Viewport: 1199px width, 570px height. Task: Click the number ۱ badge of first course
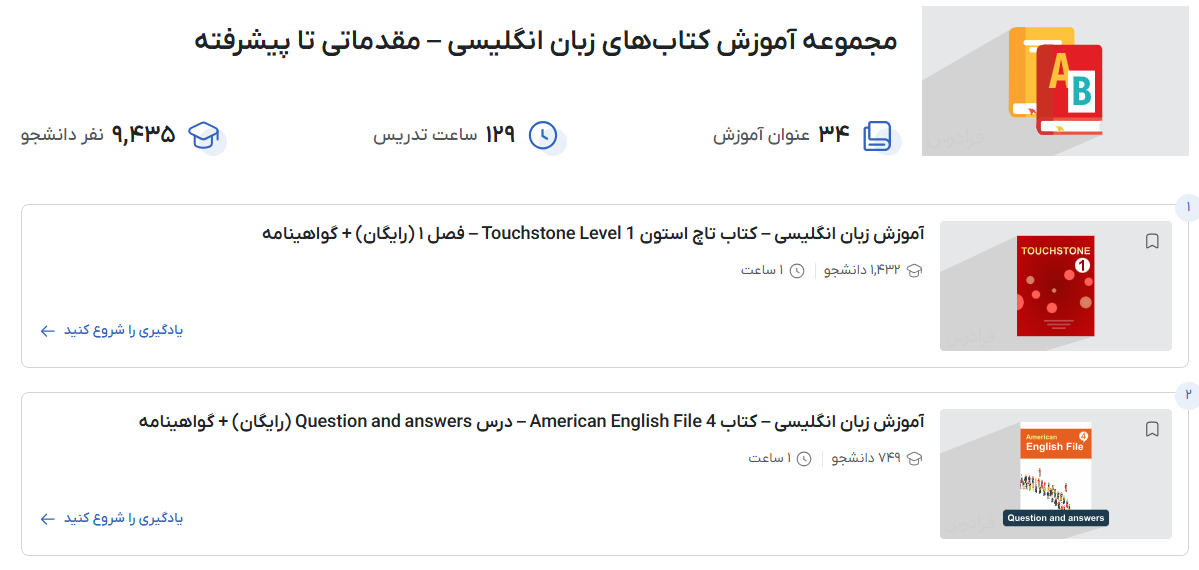[x=1188, y=207]
